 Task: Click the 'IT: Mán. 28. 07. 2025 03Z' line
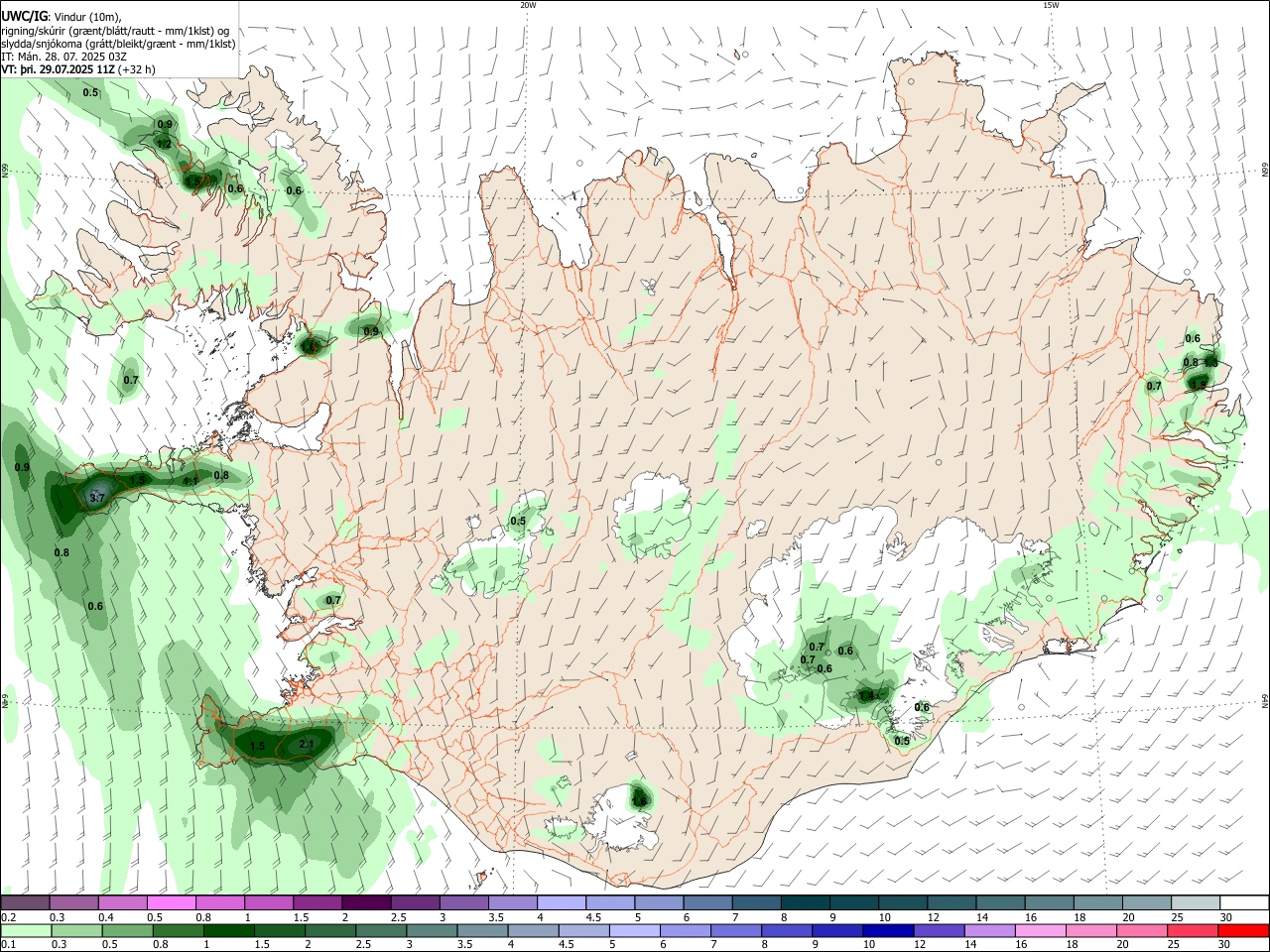click(x=63, y=57)
